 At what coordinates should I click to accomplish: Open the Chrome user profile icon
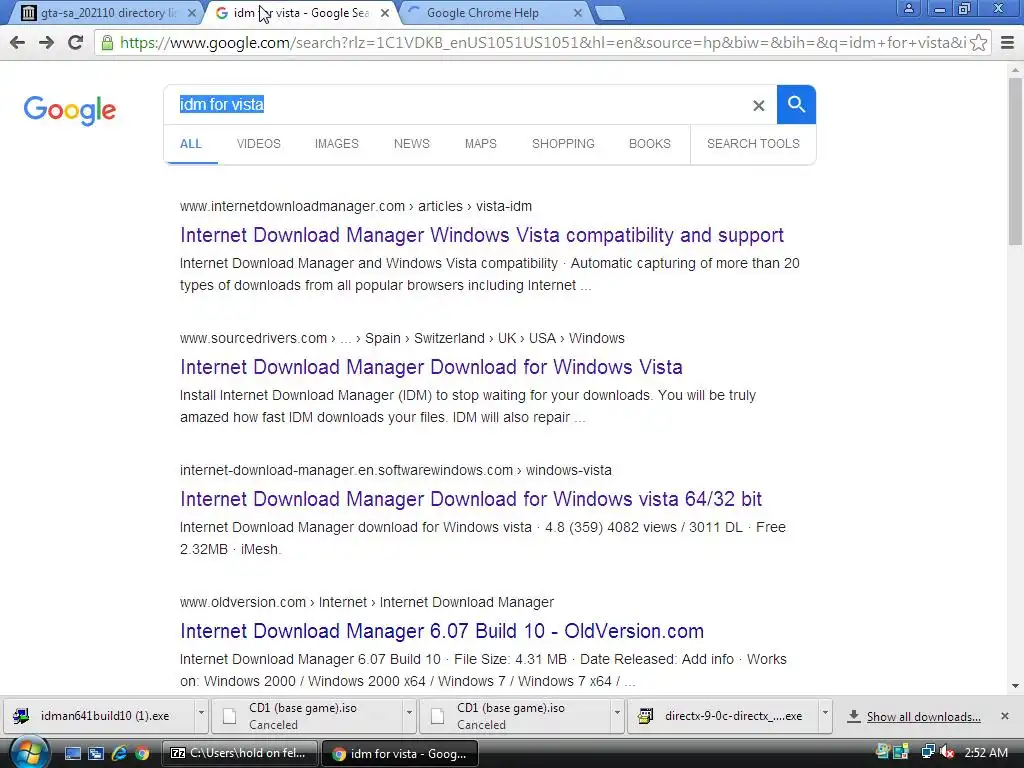(908, 8)
